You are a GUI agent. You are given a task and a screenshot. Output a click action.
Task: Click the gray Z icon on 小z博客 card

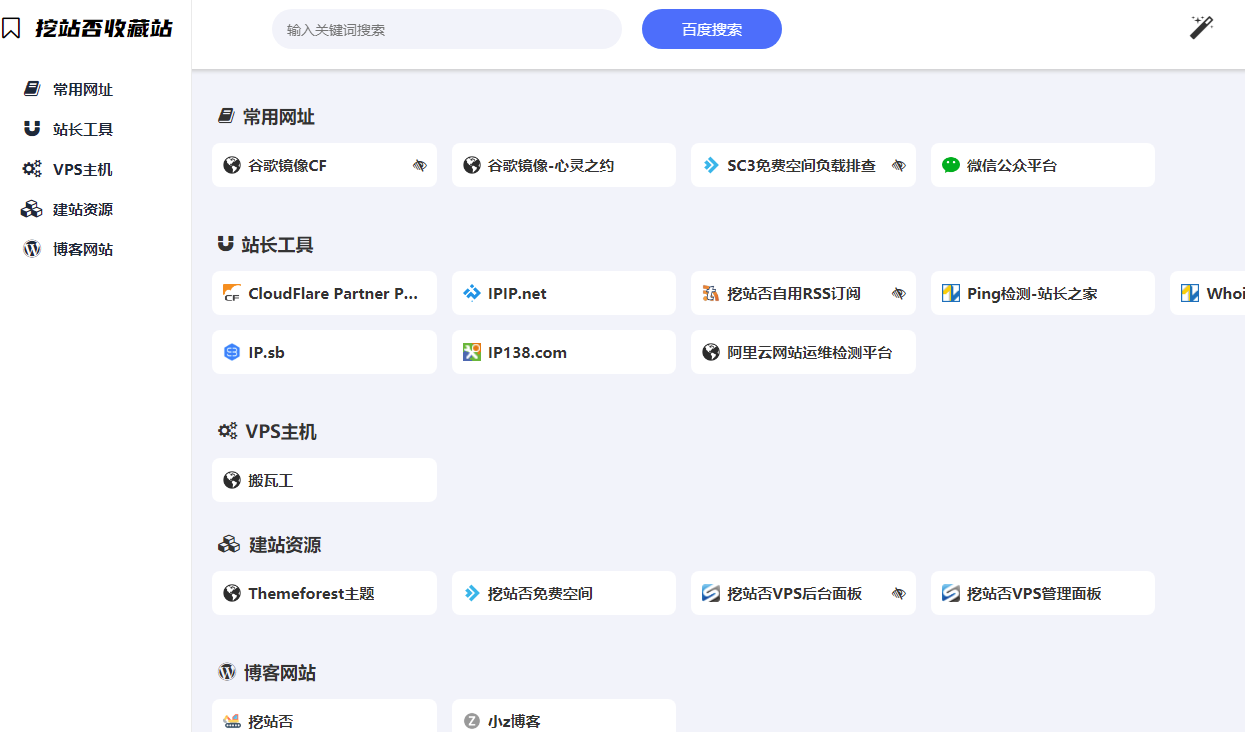pos(472,721)
